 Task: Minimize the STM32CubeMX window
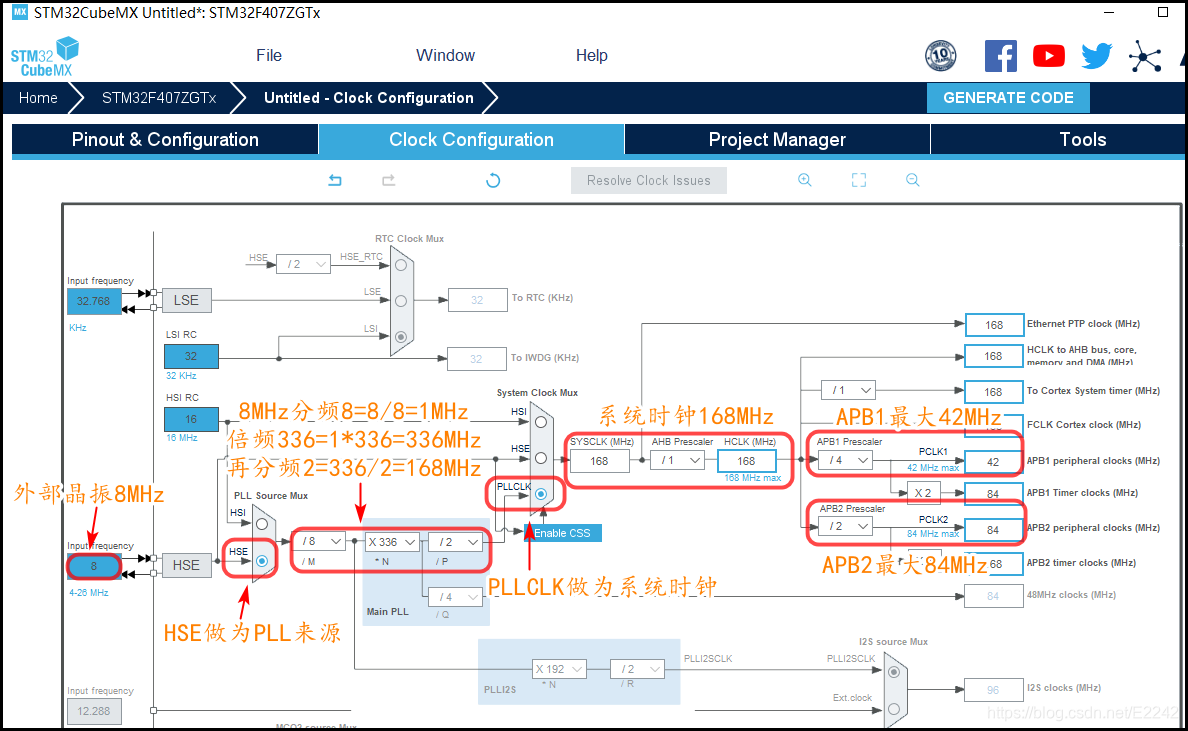pos(1109,12)
